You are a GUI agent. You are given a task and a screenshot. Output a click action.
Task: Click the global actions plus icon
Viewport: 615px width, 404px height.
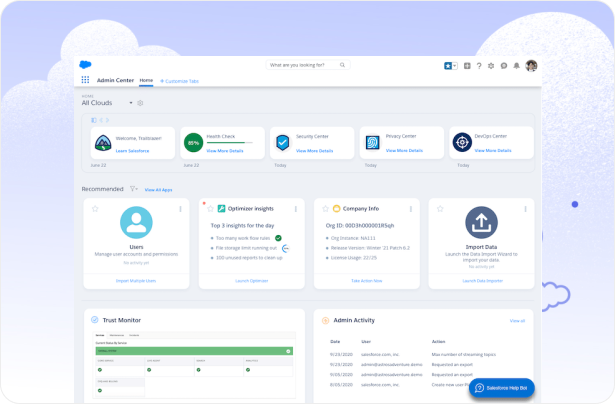pos(467,66)
